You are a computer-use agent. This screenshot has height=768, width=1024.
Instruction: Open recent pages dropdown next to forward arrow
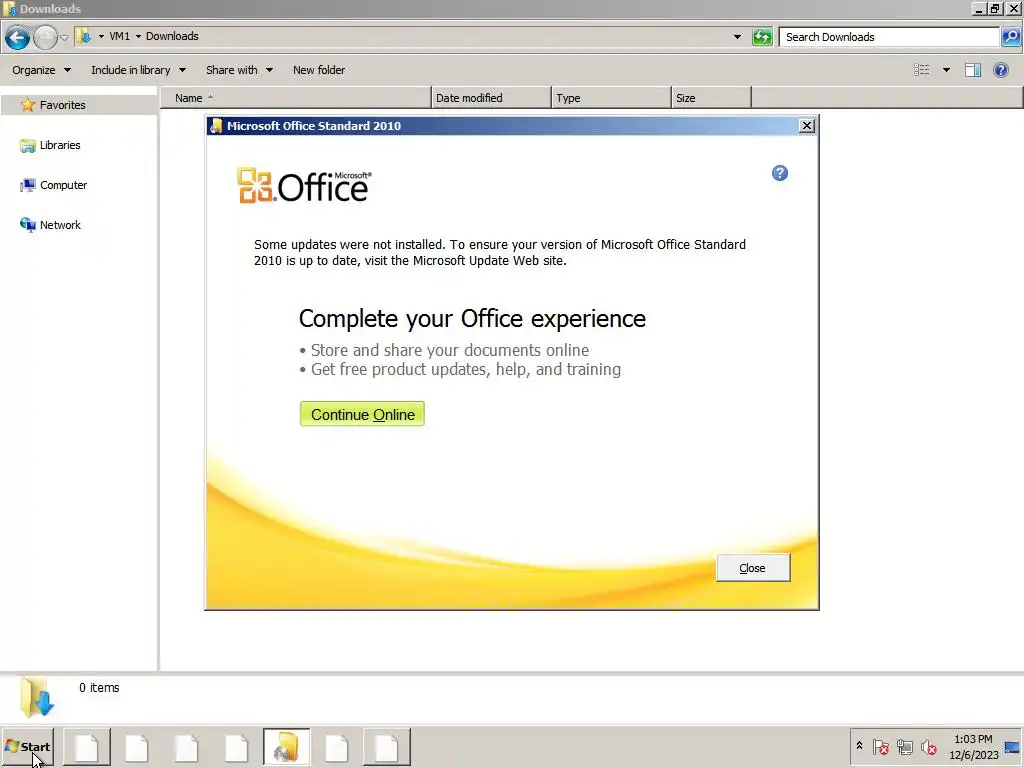[64, 37]
